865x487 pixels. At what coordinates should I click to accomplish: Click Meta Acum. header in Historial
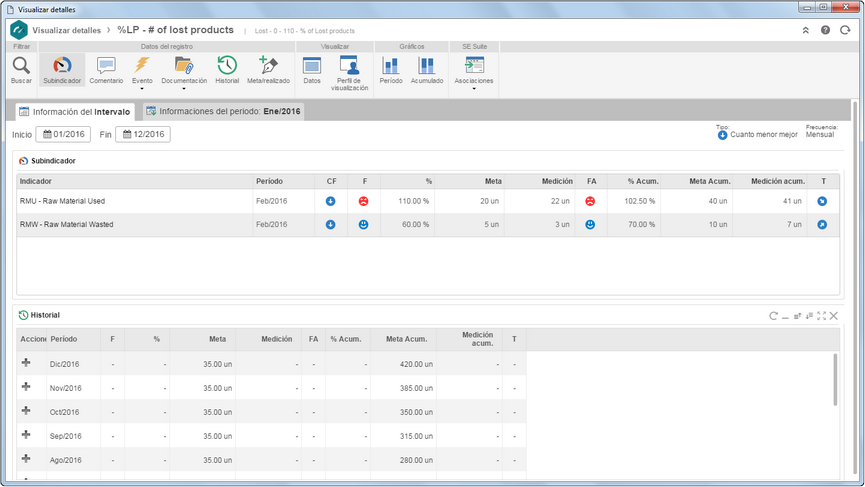[x=403, y=339]
